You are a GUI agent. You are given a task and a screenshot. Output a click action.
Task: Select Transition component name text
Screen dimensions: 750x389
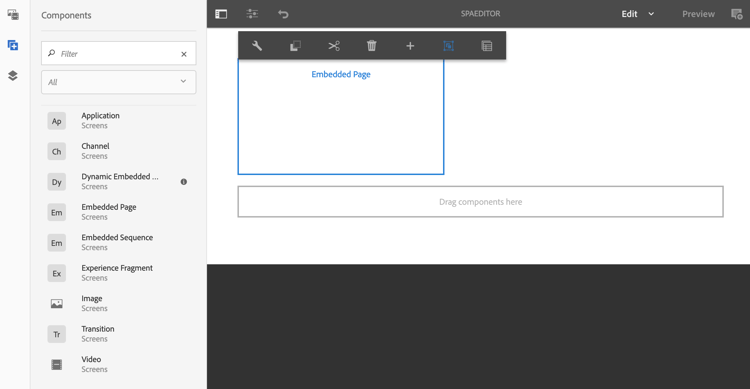(x=98, y=329)
